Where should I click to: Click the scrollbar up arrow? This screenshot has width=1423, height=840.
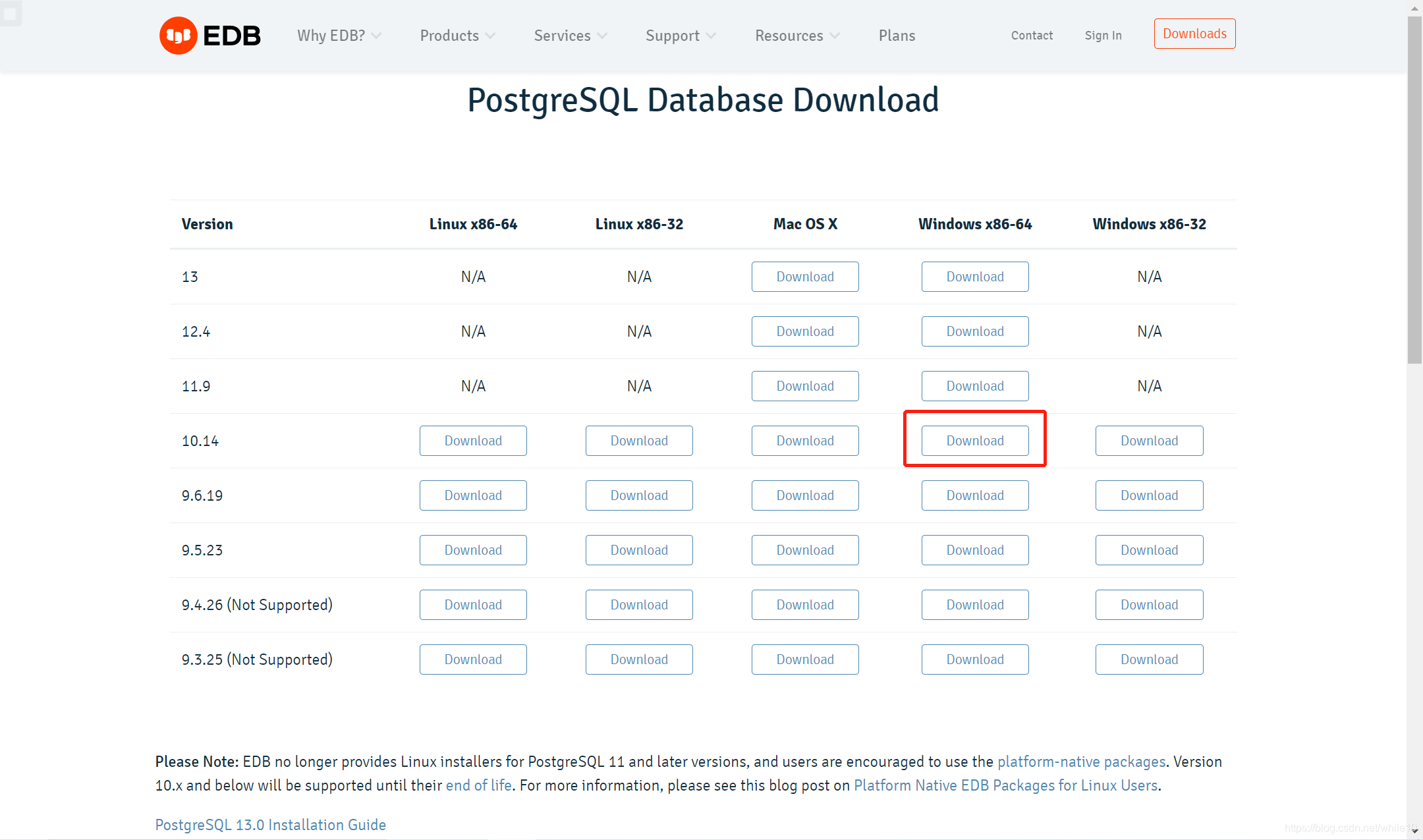coord(1414,8)
